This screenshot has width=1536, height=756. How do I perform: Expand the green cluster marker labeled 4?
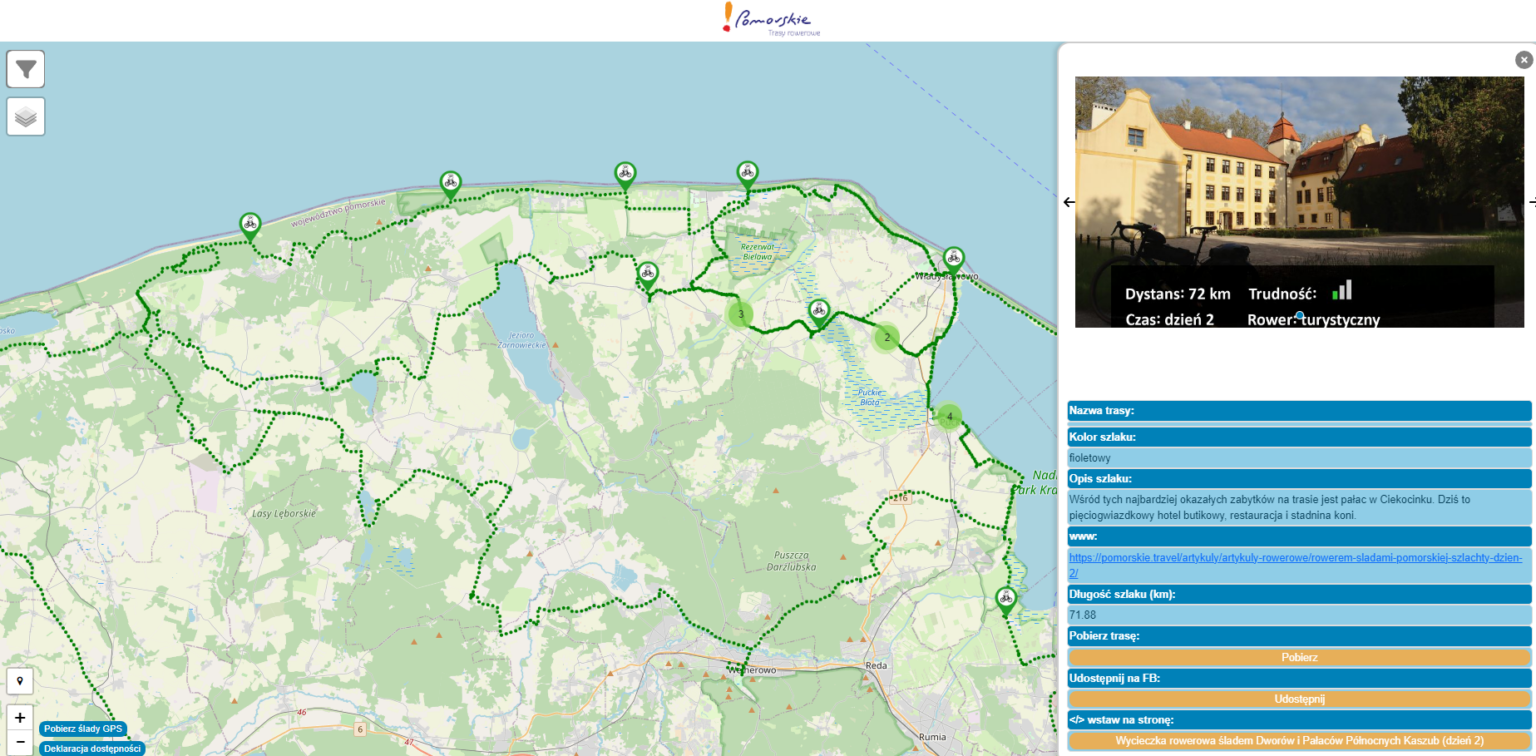click(949, 416)
